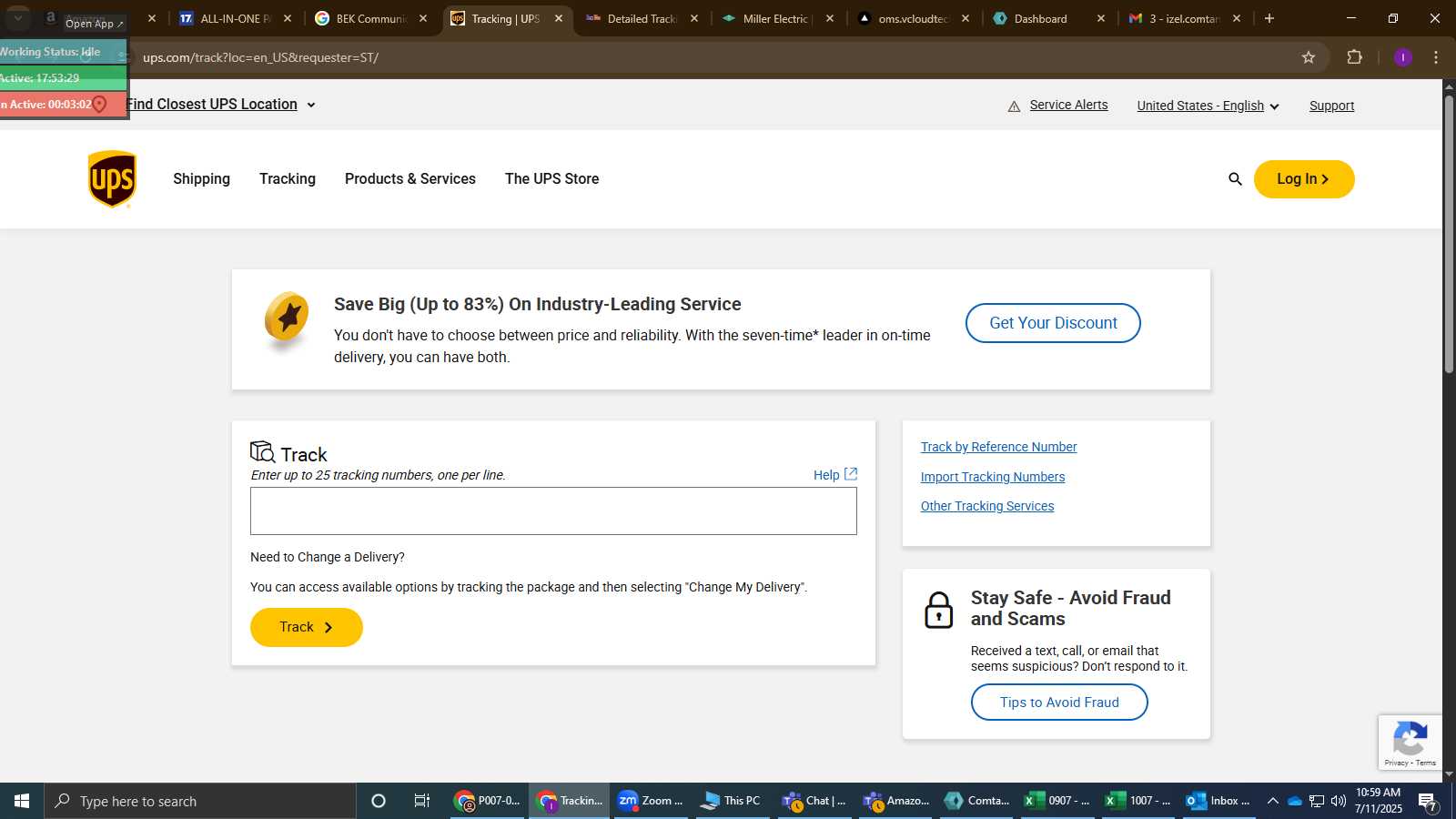Viewport: 1456px width, 819px height.
Task: Open the Chrome extensions puzzle icon
Action: pyautogui.click(x=1354, y=57)
